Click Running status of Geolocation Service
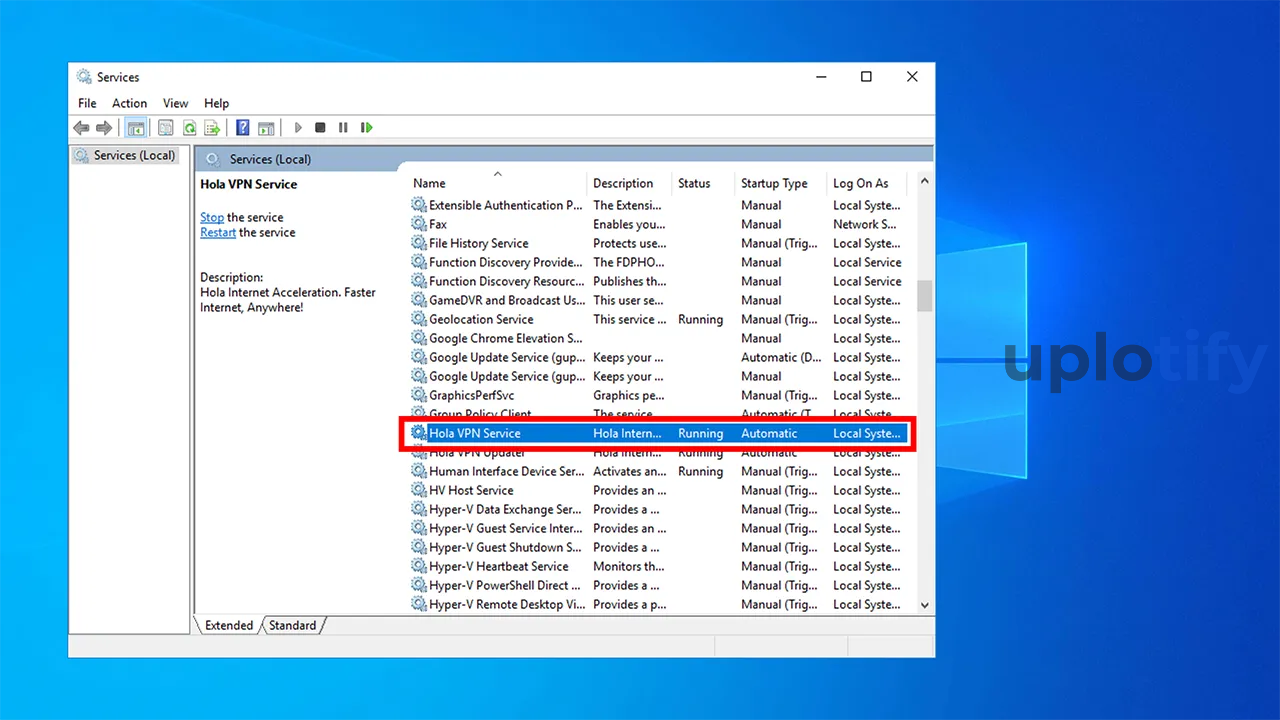 700,319
